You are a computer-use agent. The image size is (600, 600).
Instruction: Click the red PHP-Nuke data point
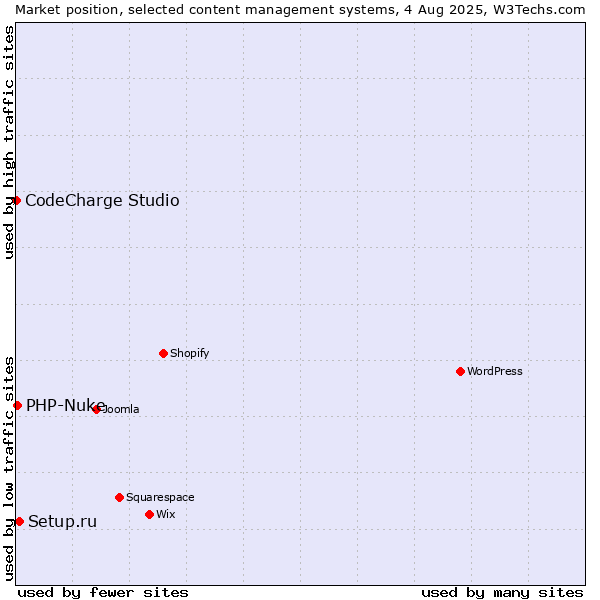(17, 405)
